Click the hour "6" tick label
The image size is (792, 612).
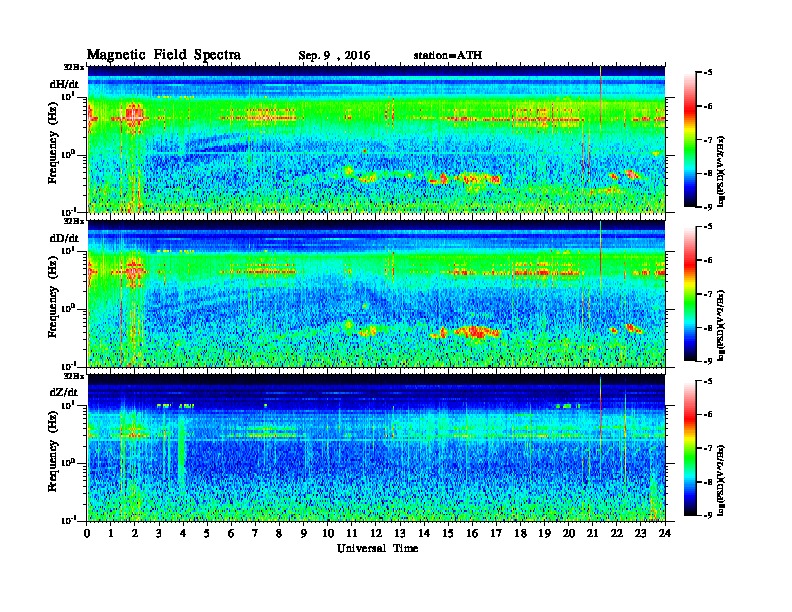(x=232, y=534)
